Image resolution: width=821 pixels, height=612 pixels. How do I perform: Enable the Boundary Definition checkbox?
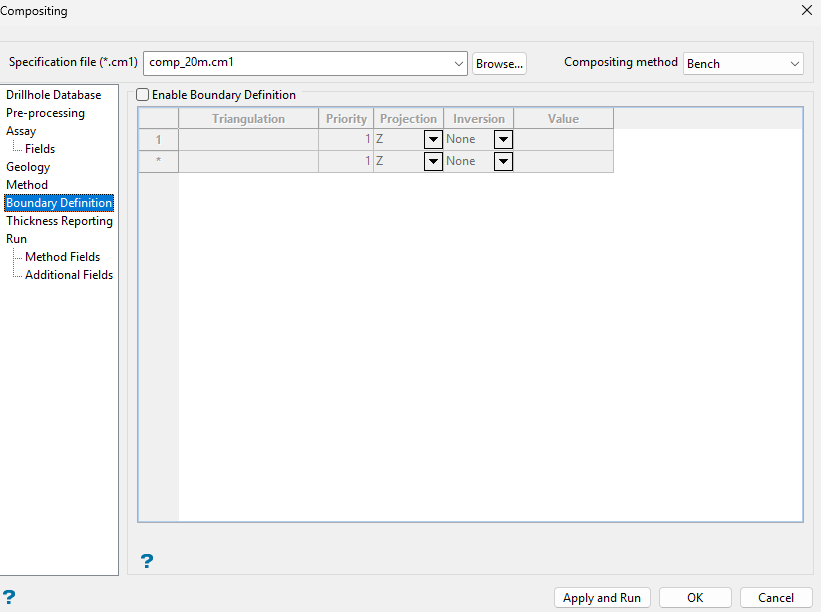pos(142,95)
